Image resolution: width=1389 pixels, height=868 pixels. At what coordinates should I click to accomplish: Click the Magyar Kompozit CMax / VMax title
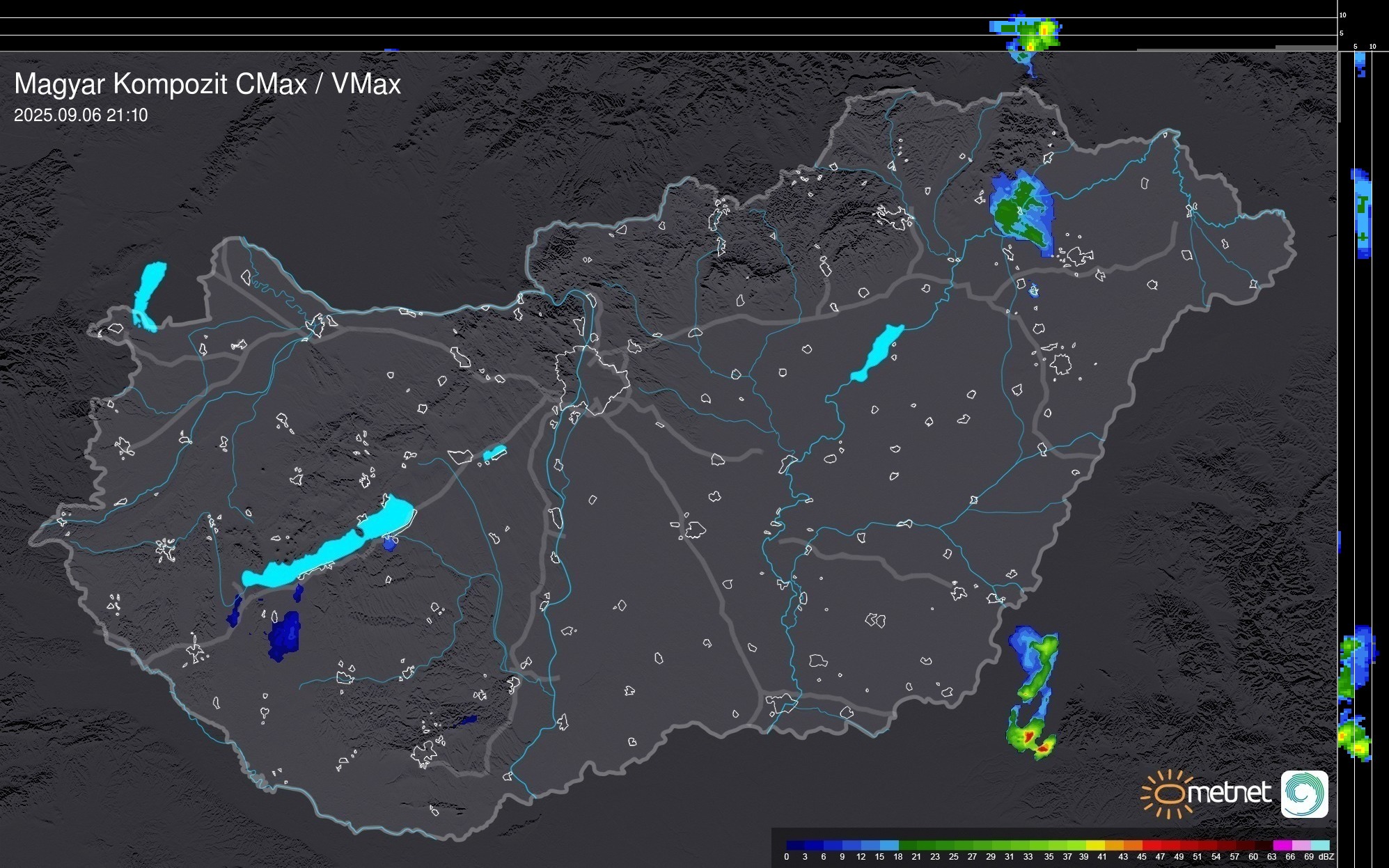click(x=207, y=84)
